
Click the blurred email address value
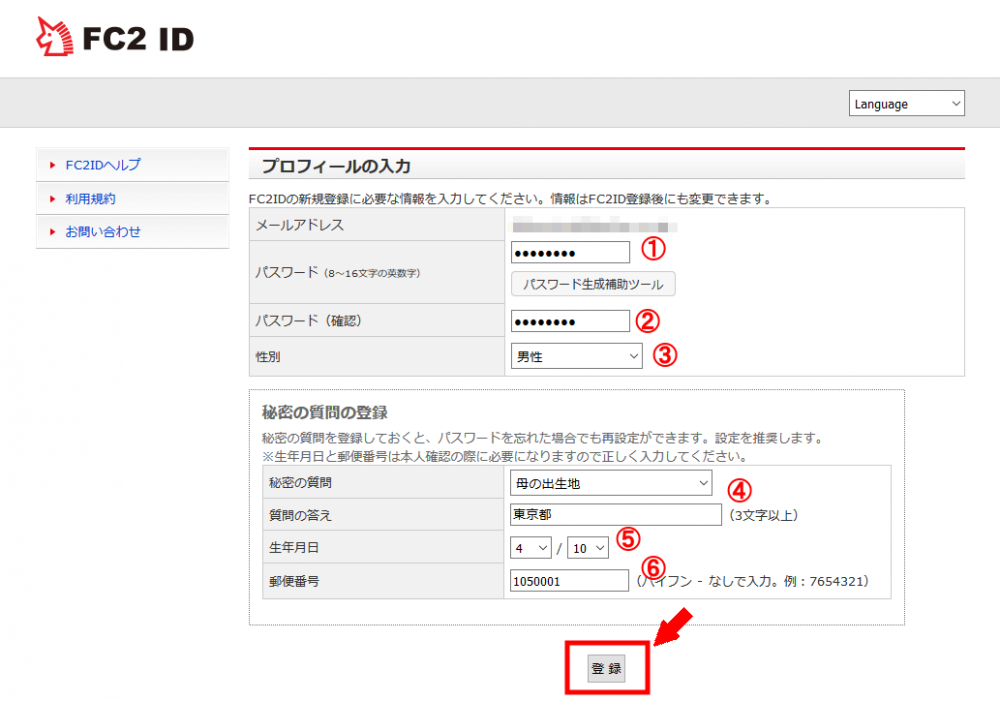click(594, 226)
